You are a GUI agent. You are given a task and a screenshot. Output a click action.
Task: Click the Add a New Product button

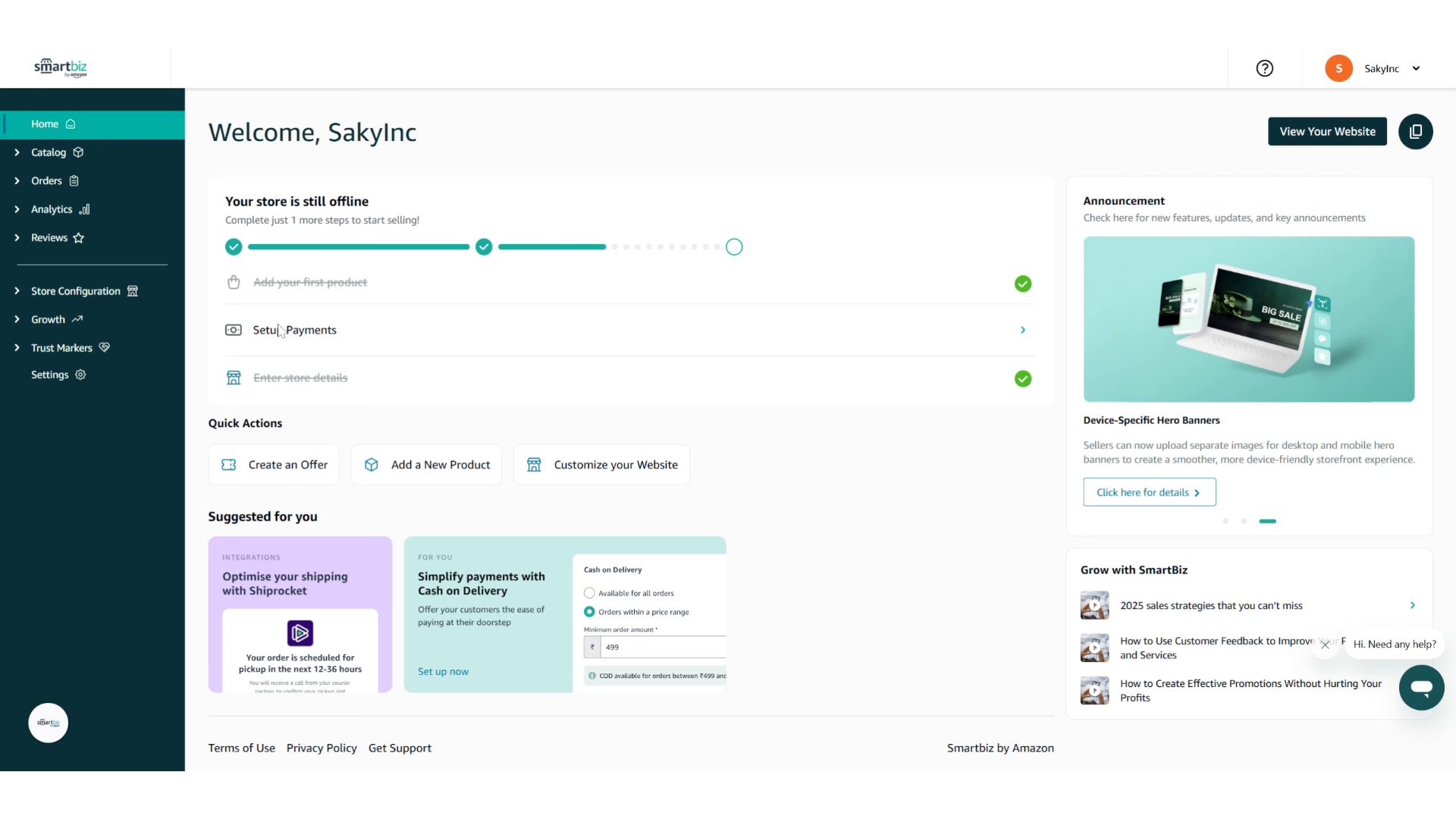point(426,465)
